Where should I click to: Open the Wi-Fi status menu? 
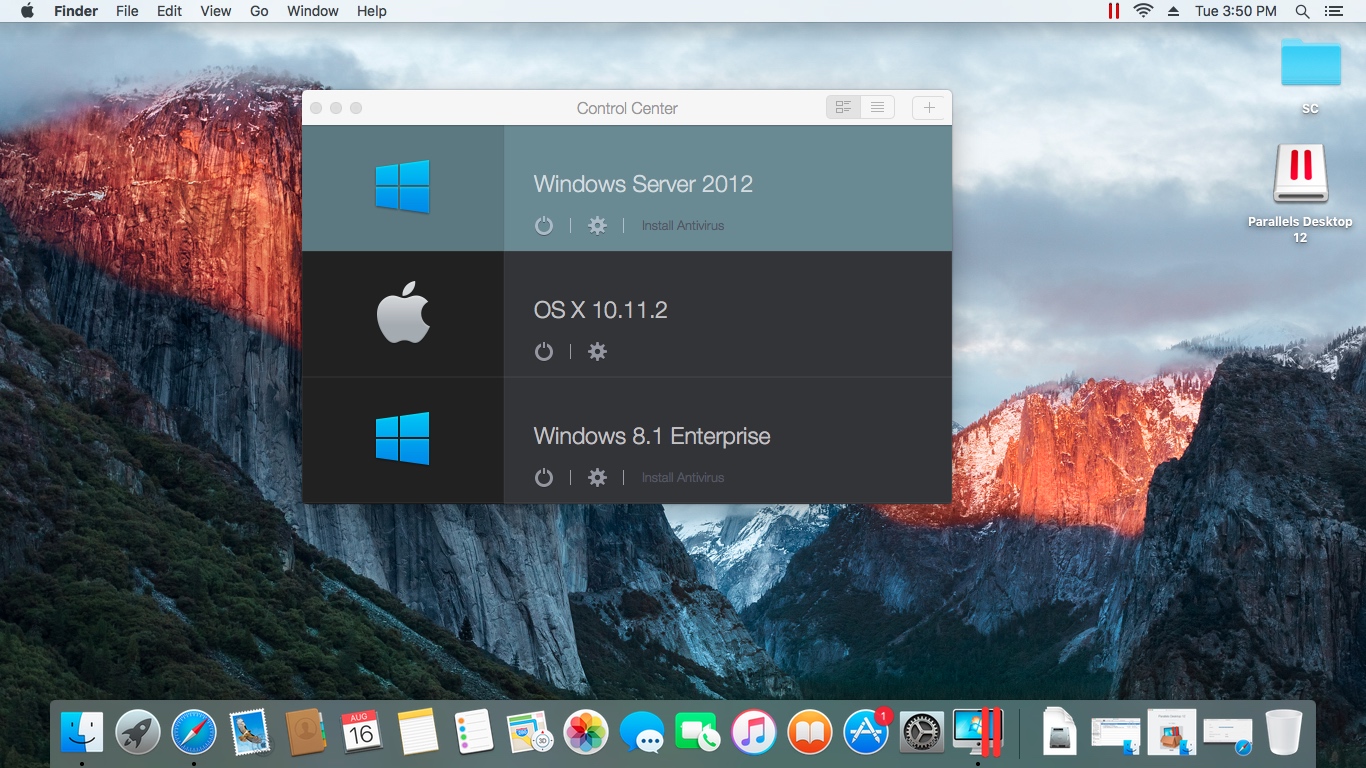[x=1143, y=11]
